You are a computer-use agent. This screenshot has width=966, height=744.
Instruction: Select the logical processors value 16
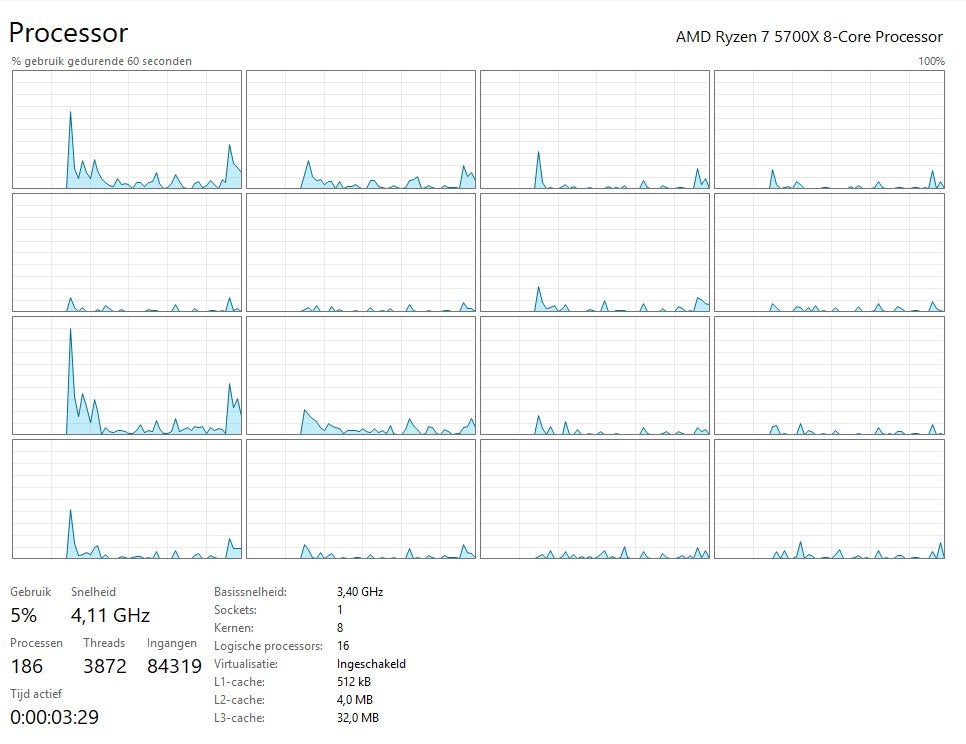click(x=343, y=646)
